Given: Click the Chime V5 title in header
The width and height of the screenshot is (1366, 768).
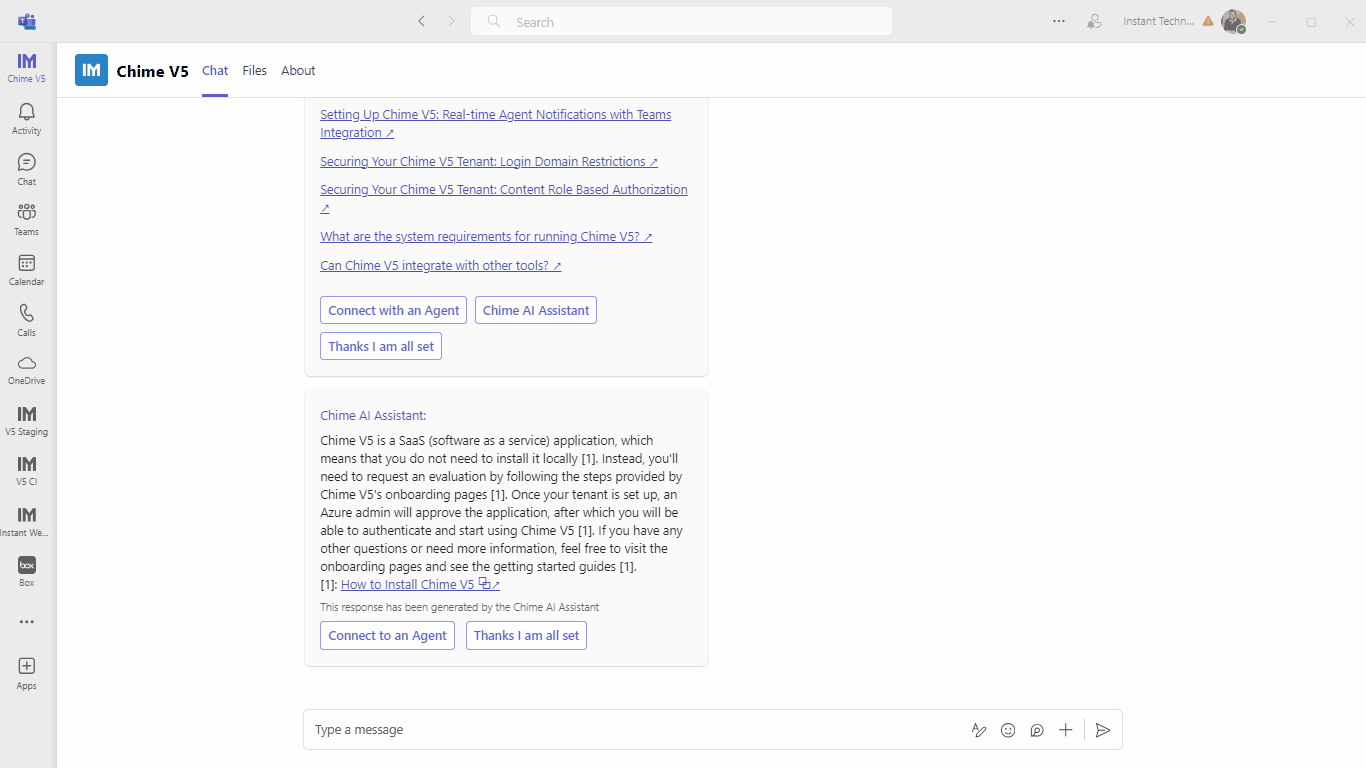Looking at the screenshot, I should coord(152,71).
